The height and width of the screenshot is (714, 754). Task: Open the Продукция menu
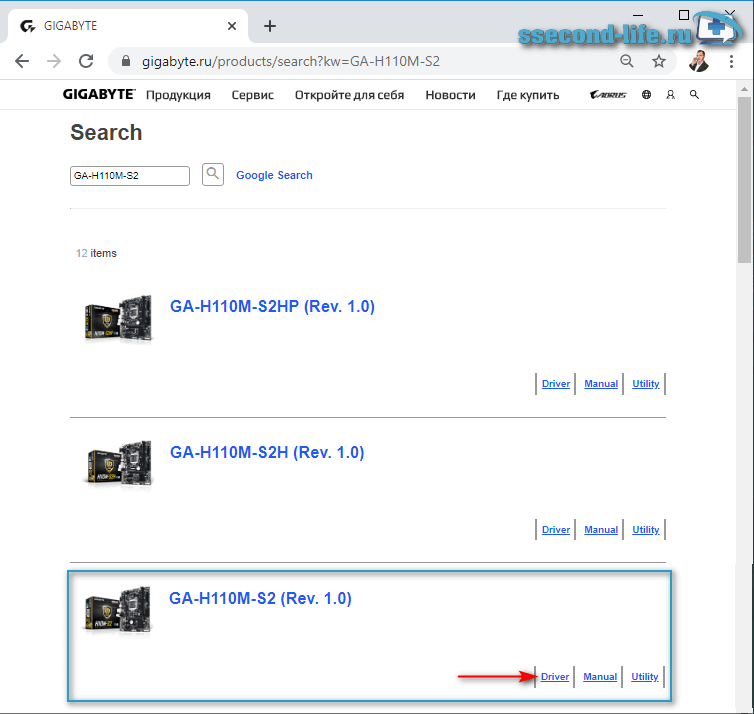178,95
